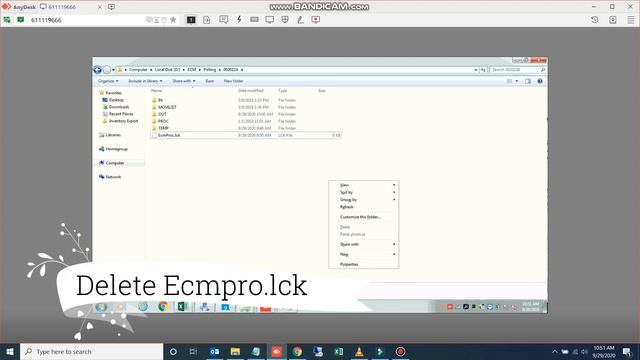
Task: Open the AnyDesk hamburger main menu
Action: [631, 20]
